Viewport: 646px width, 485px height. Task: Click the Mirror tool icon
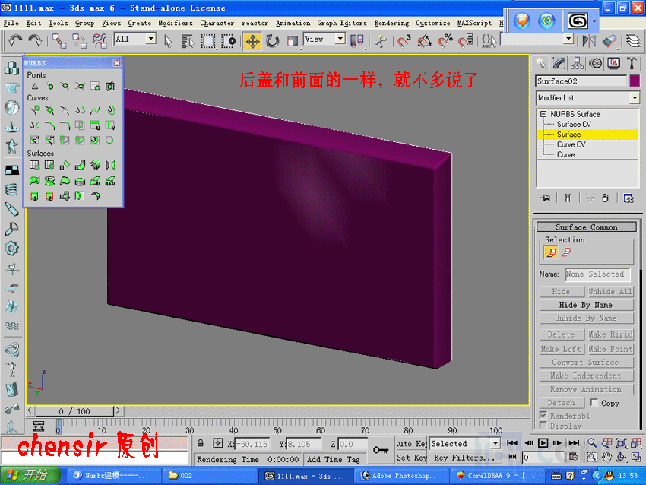(590, 41)
